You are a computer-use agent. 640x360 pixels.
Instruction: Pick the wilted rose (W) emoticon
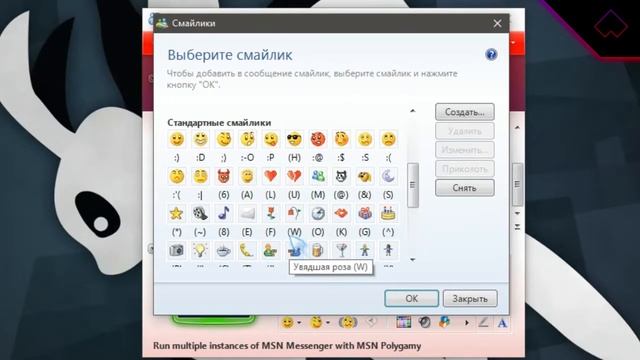(x=294, y=213)
